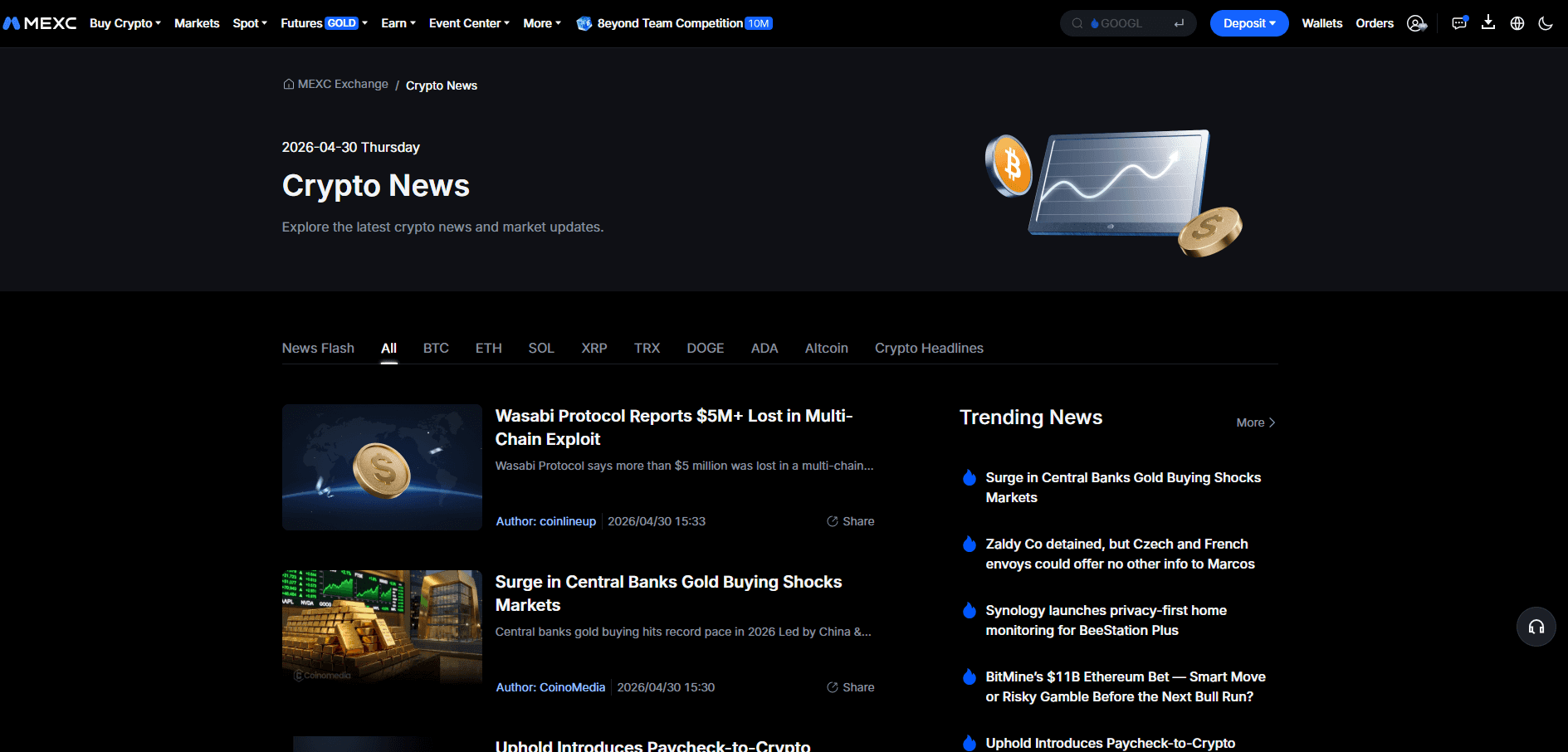This screenshot has width=1568, height=752.
Task: Open Wallets in top bar
Action: click(1322, 23)
